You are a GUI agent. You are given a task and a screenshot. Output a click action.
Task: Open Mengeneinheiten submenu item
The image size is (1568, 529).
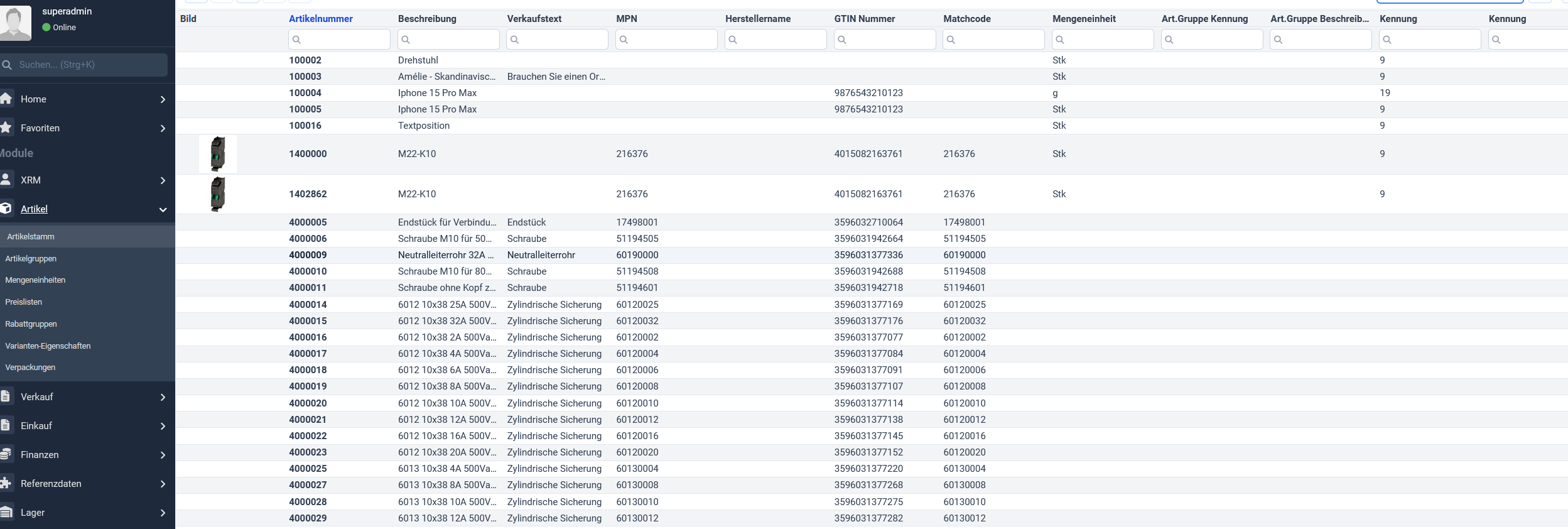coord(35,280)
